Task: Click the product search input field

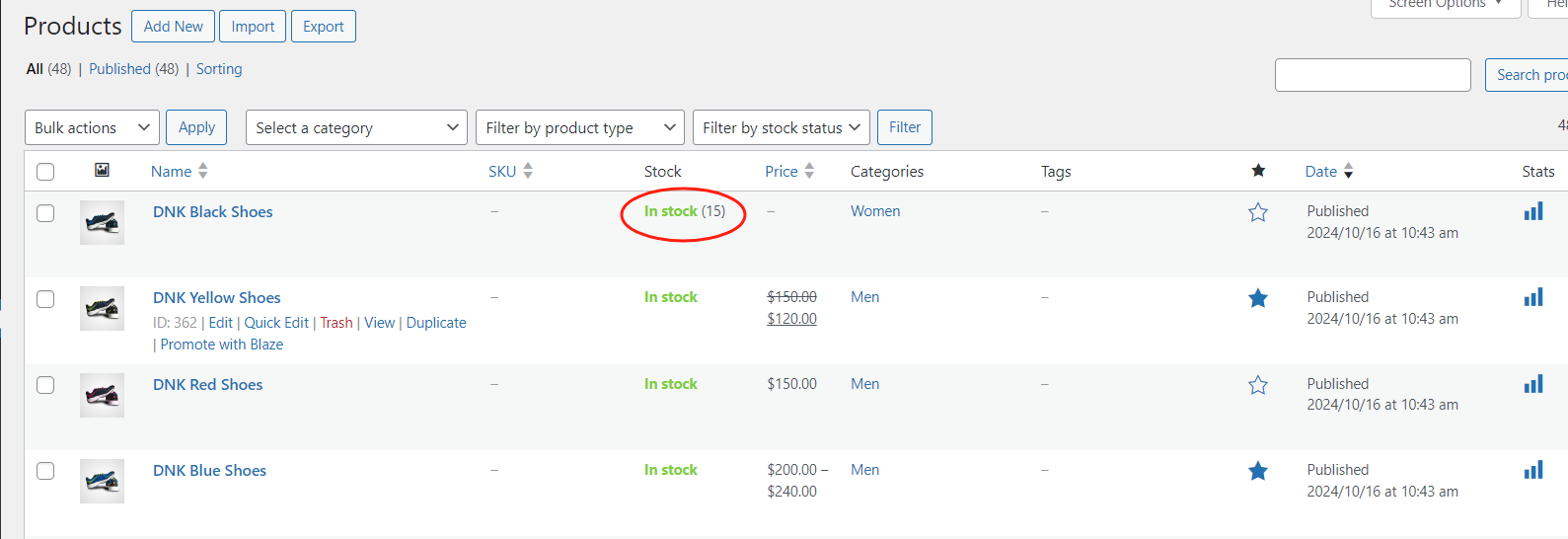Action: point(1372,75)
